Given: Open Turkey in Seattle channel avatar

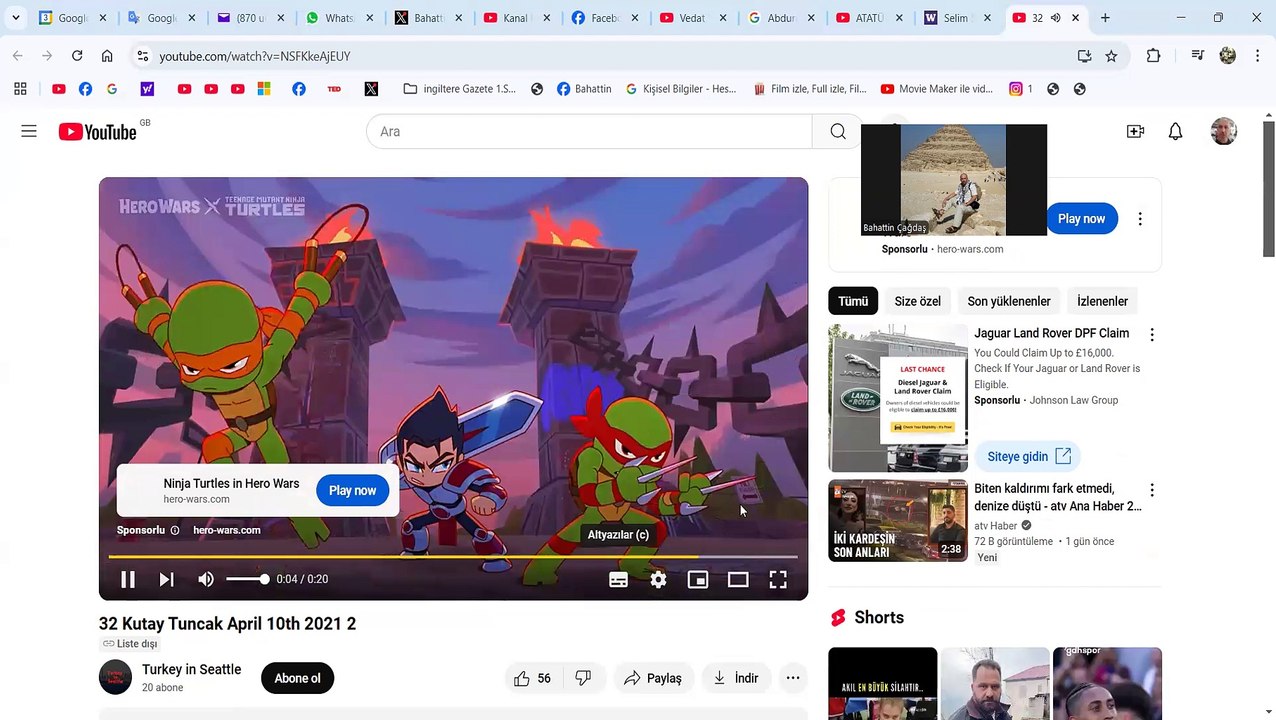Looking at the screenshot, I should pyautogui.click(x=115, y=677).
